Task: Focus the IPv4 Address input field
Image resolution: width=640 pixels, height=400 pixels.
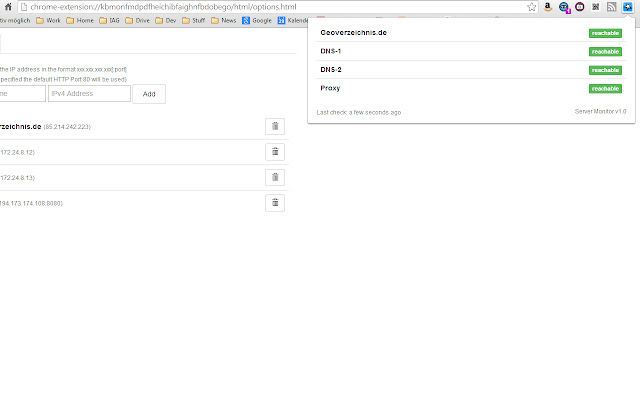Action: (89, 93)
